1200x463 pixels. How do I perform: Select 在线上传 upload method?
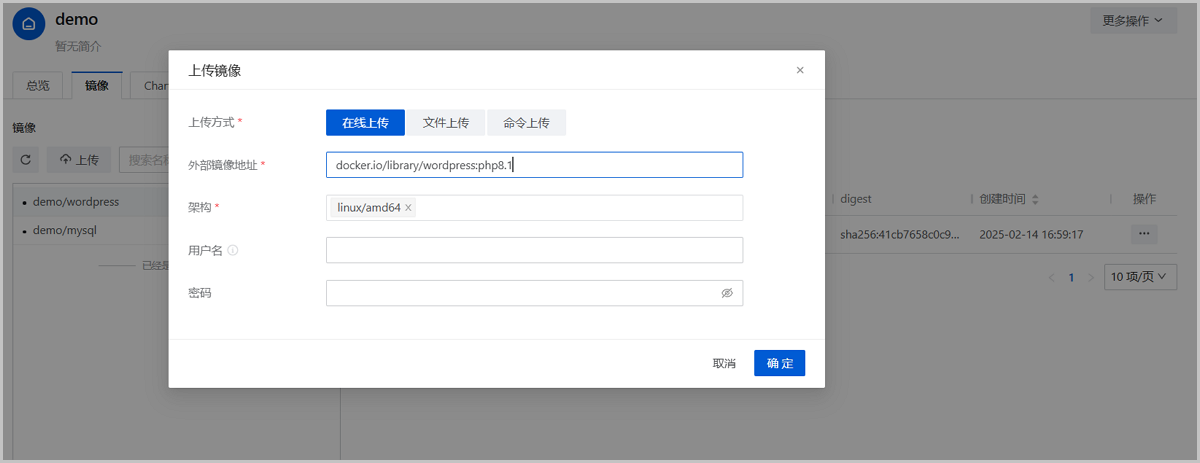(365, 123)
